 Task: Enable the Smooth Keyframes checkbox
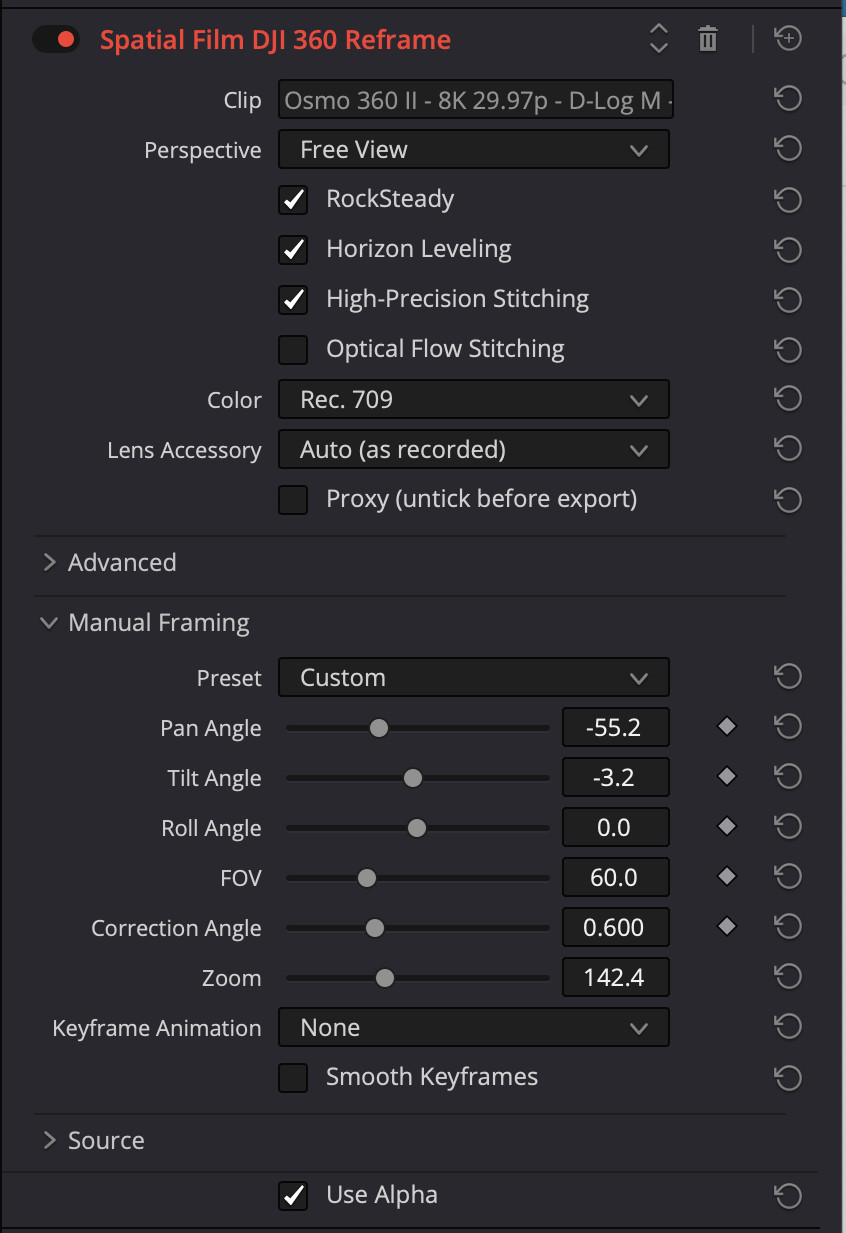(293, 1077)
